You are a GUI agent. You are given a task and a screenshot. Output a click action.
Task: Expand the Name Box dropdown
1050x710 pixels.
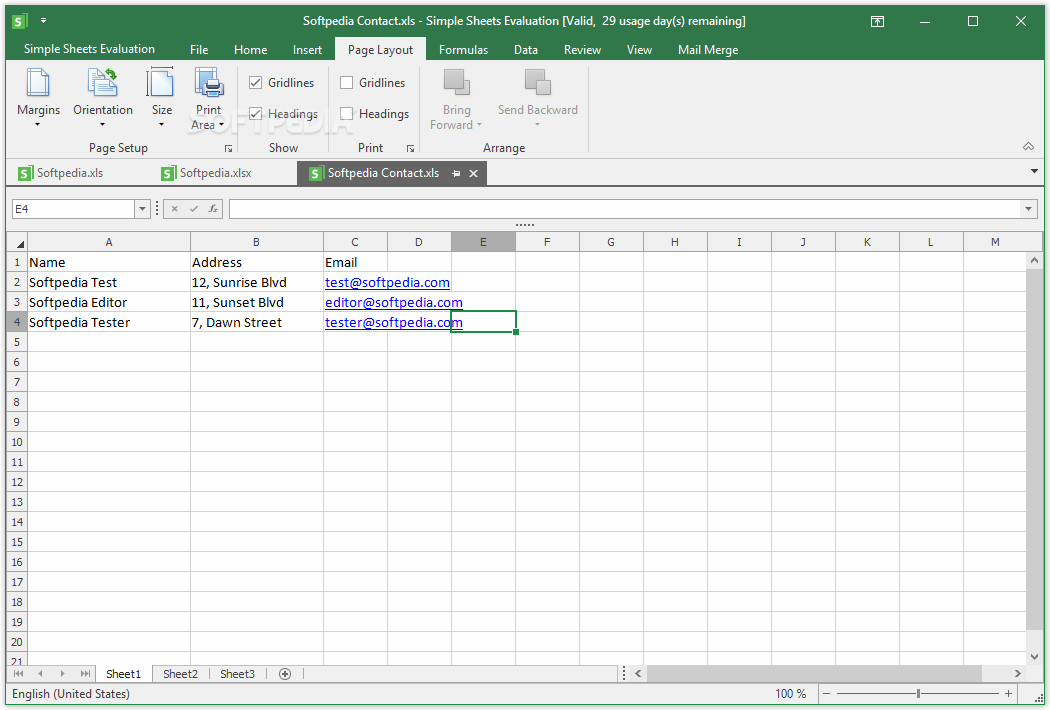pos(142,209)
